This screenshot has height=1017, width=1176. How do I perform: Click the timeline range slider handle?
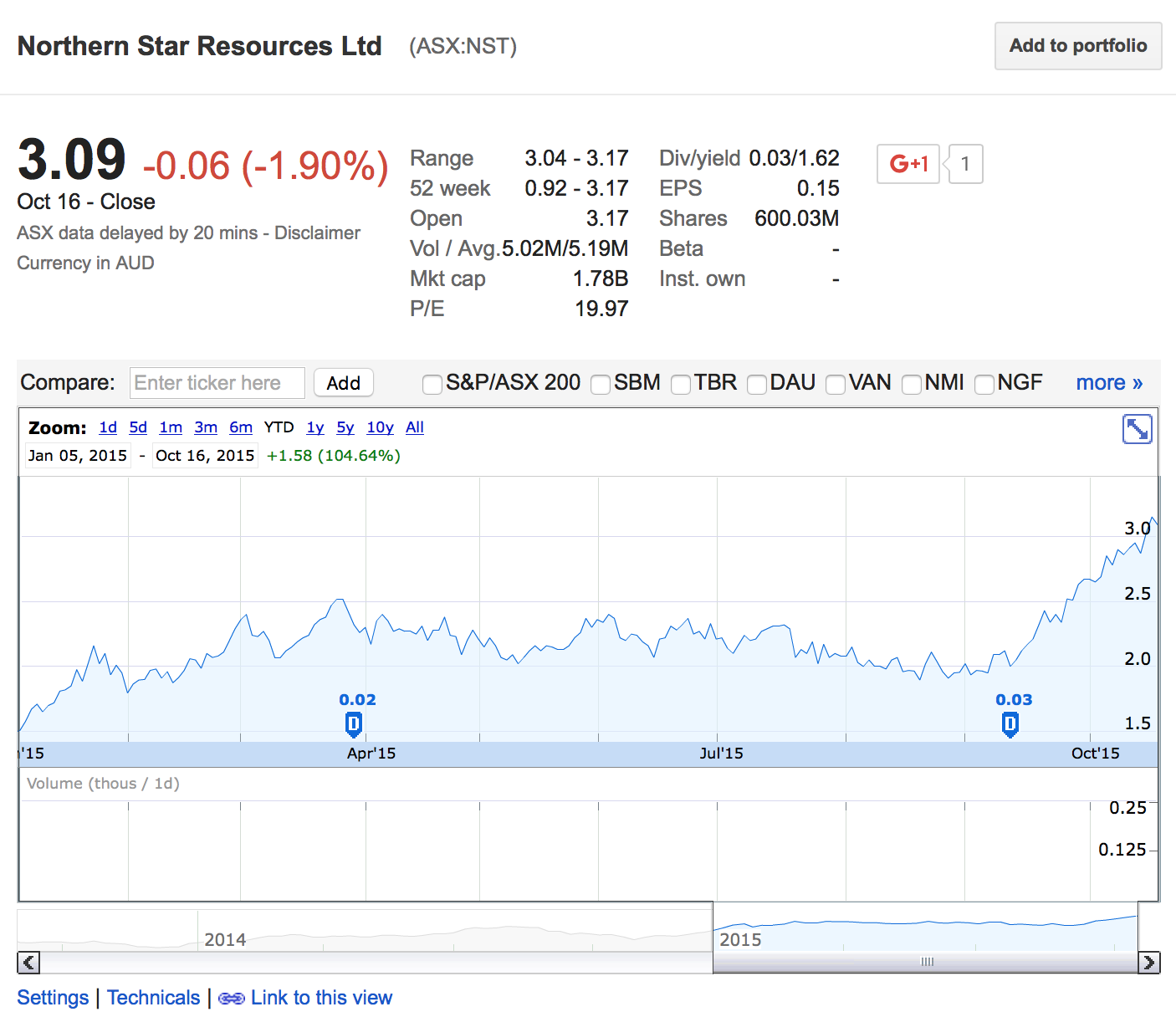tap(926, 962)
